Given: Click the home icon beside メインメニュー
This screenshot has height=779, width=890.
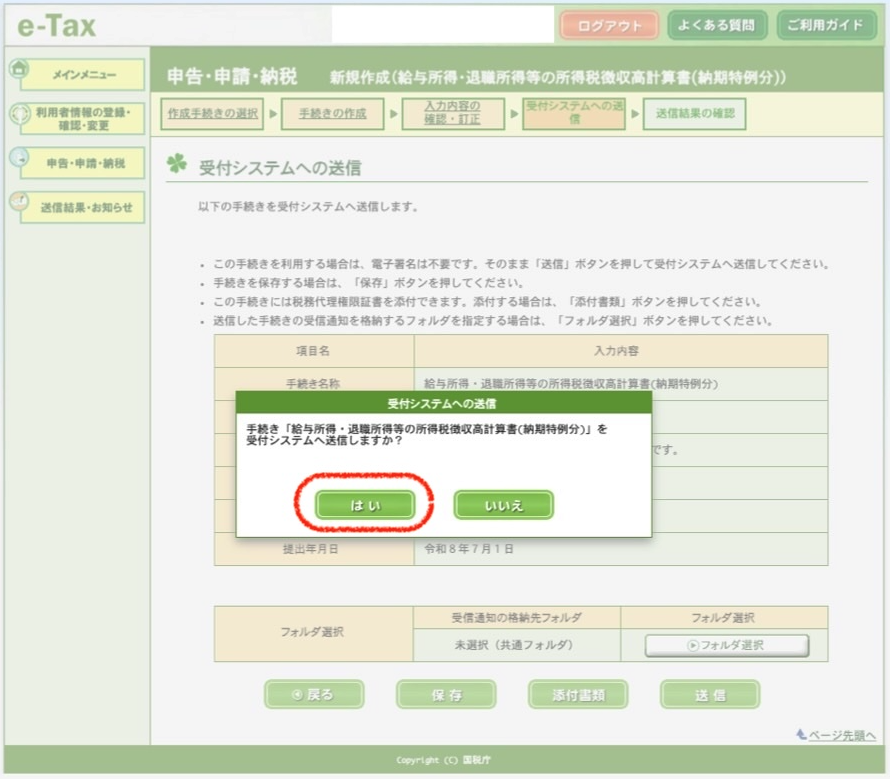Looking at the screenshot, I should pos(19,69).
